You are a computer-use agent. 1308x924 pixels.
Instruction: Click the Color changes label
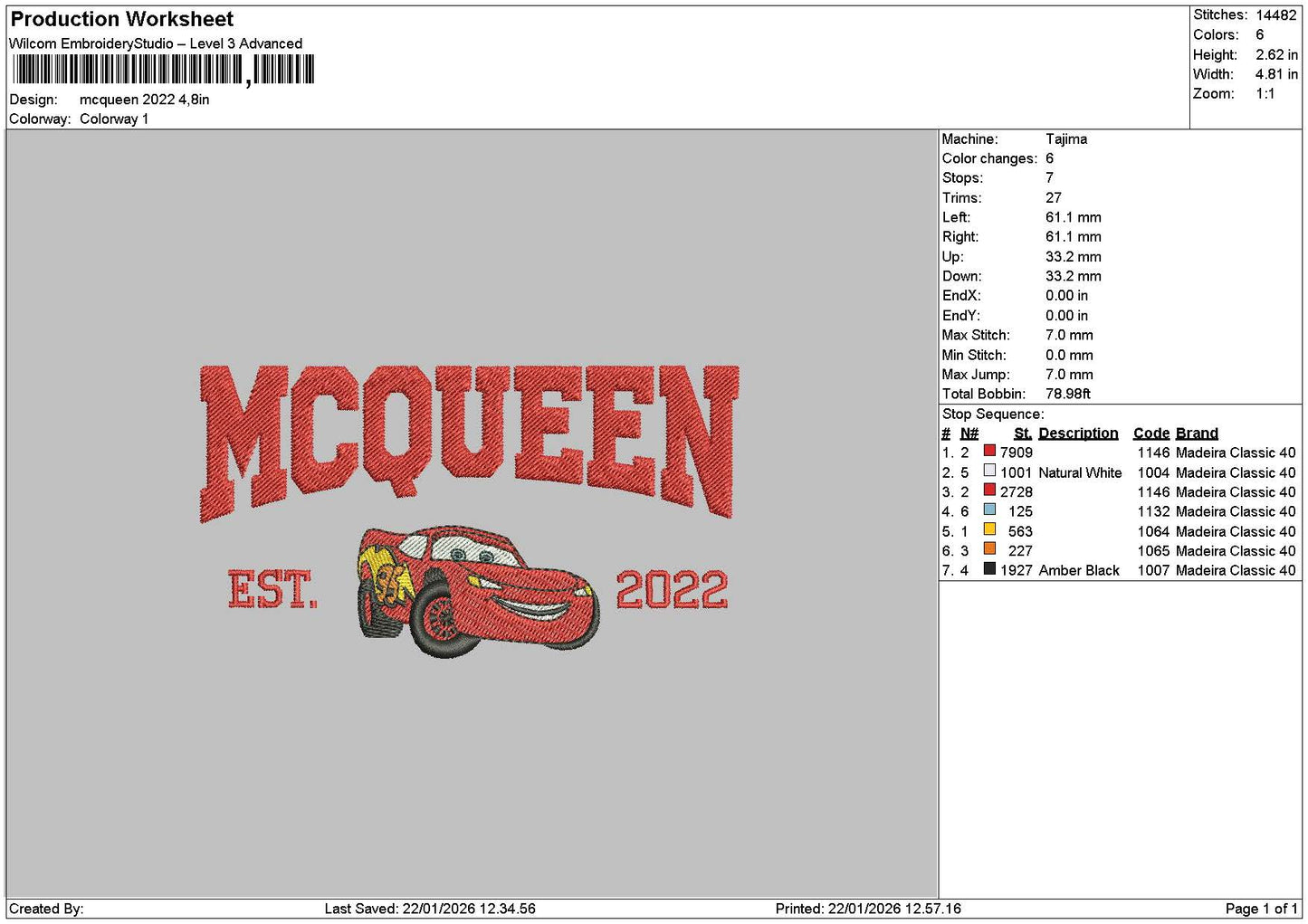point(989,158)
